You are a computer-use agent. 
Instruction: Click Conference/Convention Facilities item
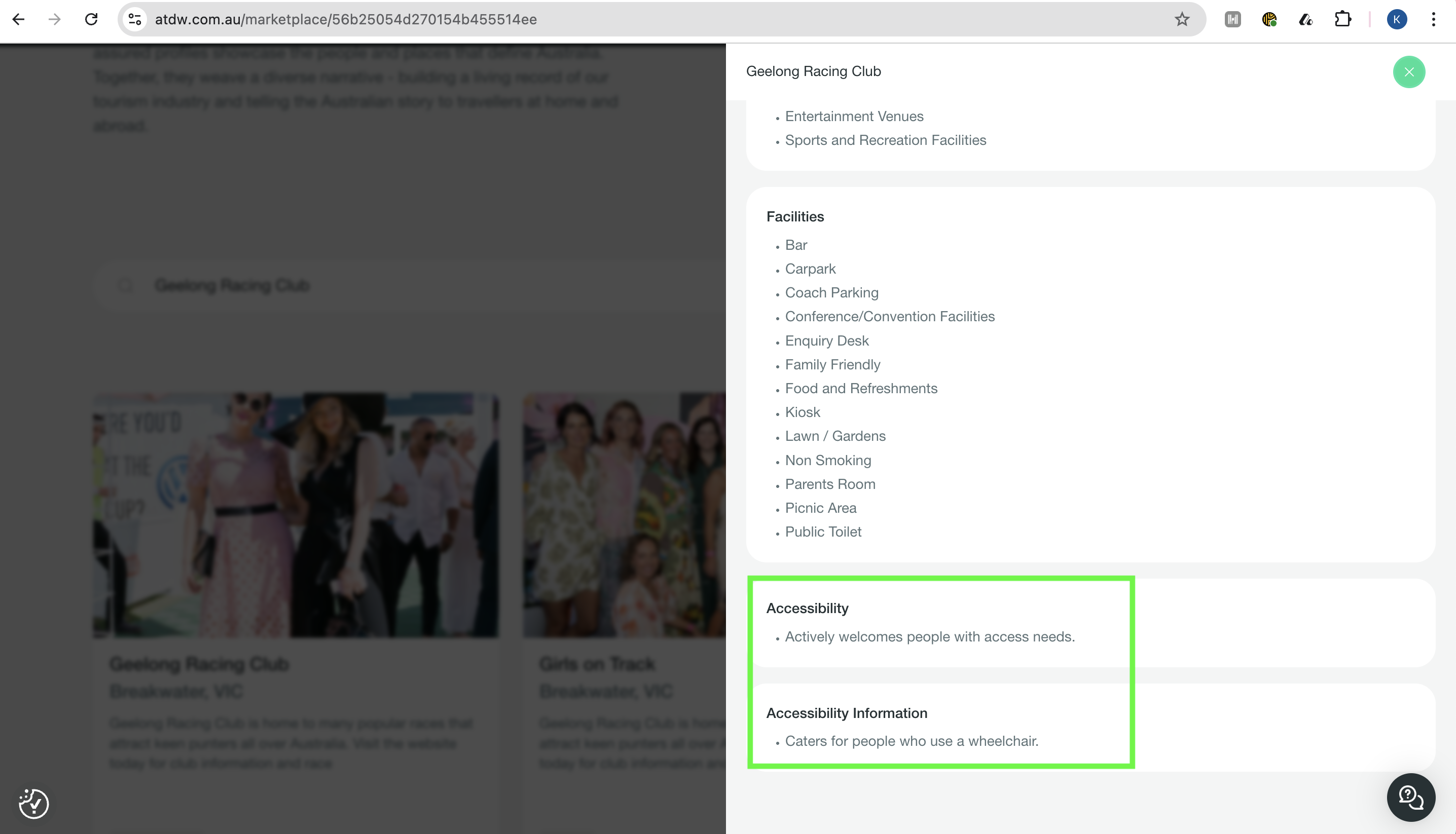pos(889,316)
